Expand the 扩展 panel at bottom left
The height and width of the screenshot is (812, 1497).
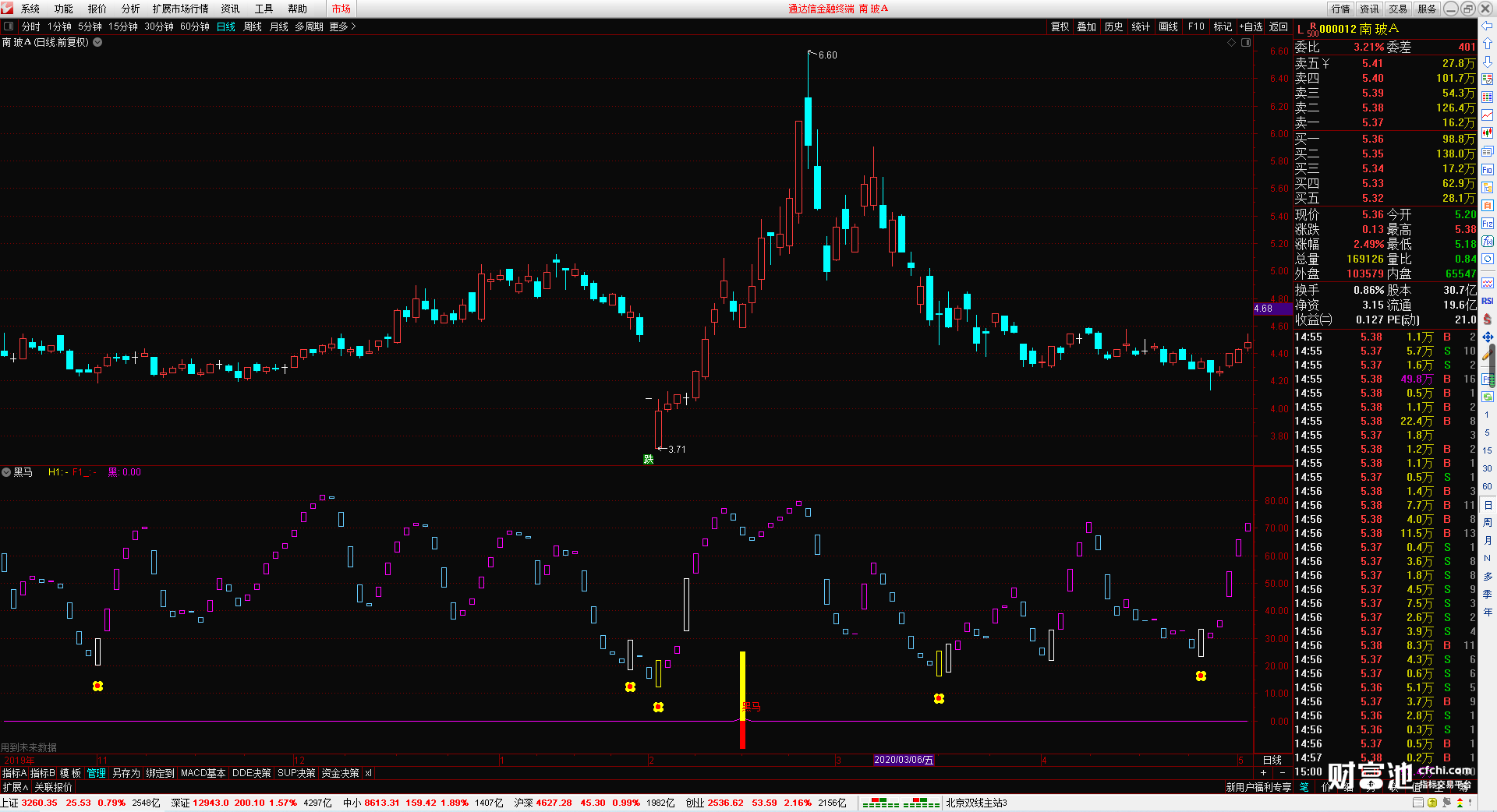click(16, 787)
